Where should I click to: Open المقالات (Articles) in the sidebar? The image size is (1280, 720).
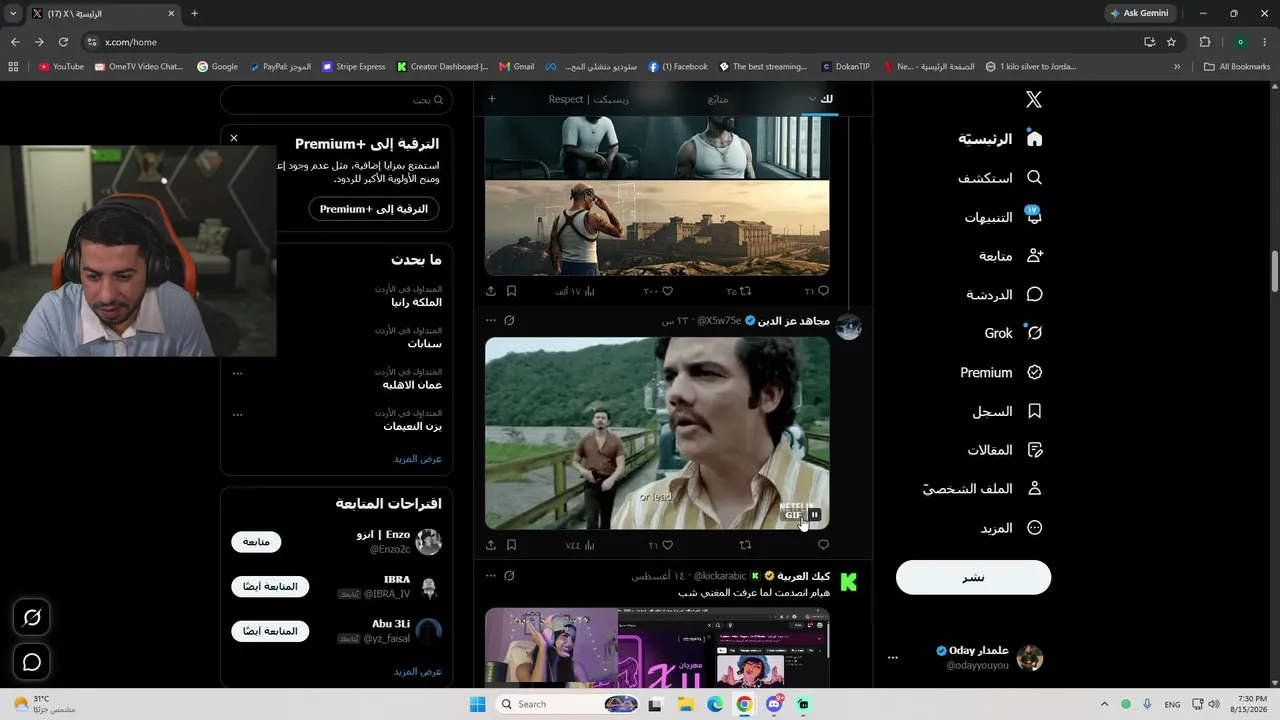1005,450
